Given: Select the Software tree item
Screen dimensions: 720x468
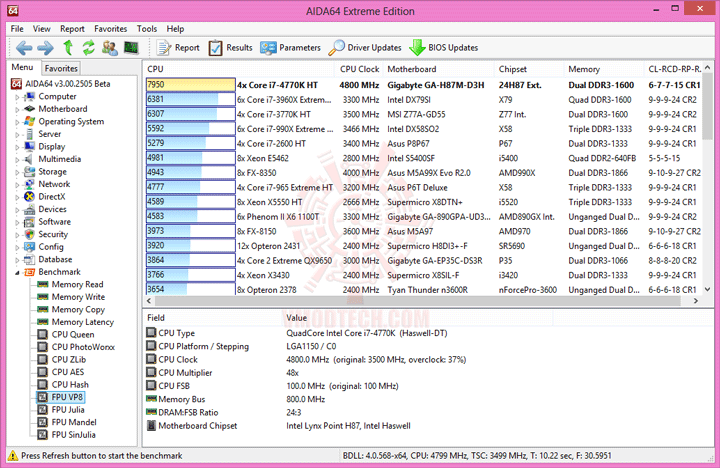Looking at the screenshot, I should (54, 221).
